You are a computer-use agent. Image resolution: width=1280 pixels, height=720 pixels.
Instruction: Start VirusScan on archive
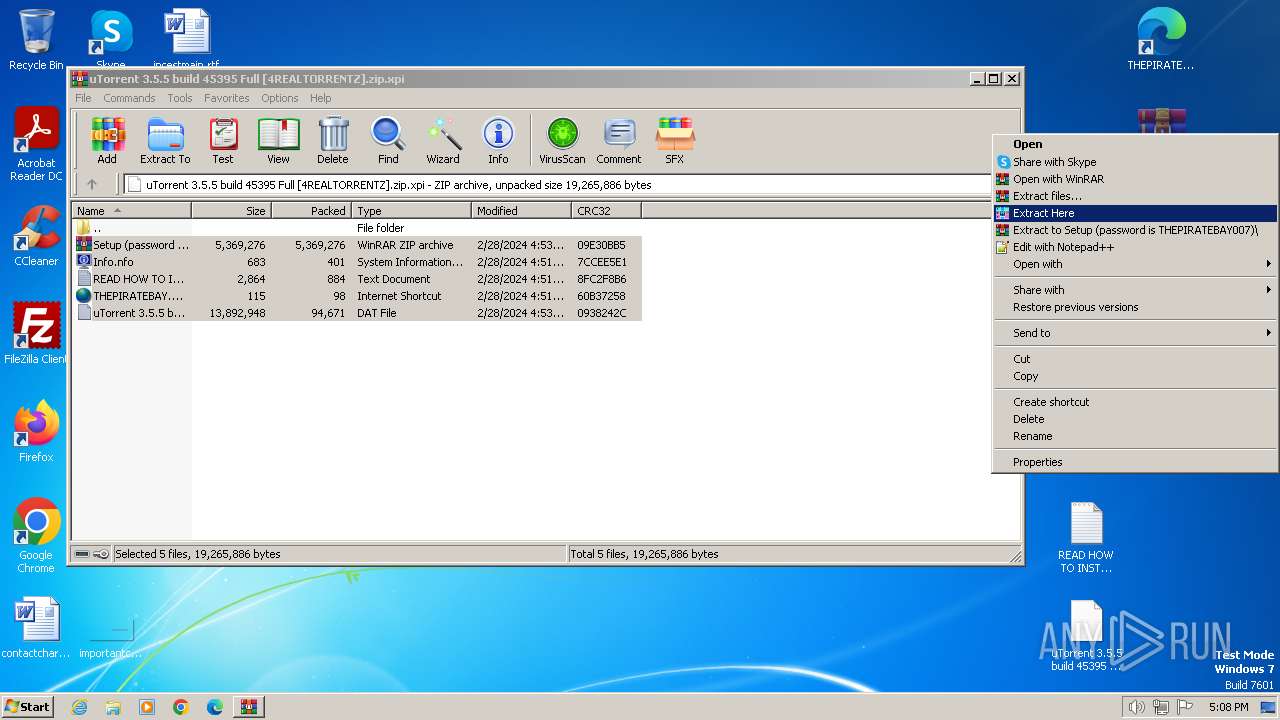(x=562, y=140)
